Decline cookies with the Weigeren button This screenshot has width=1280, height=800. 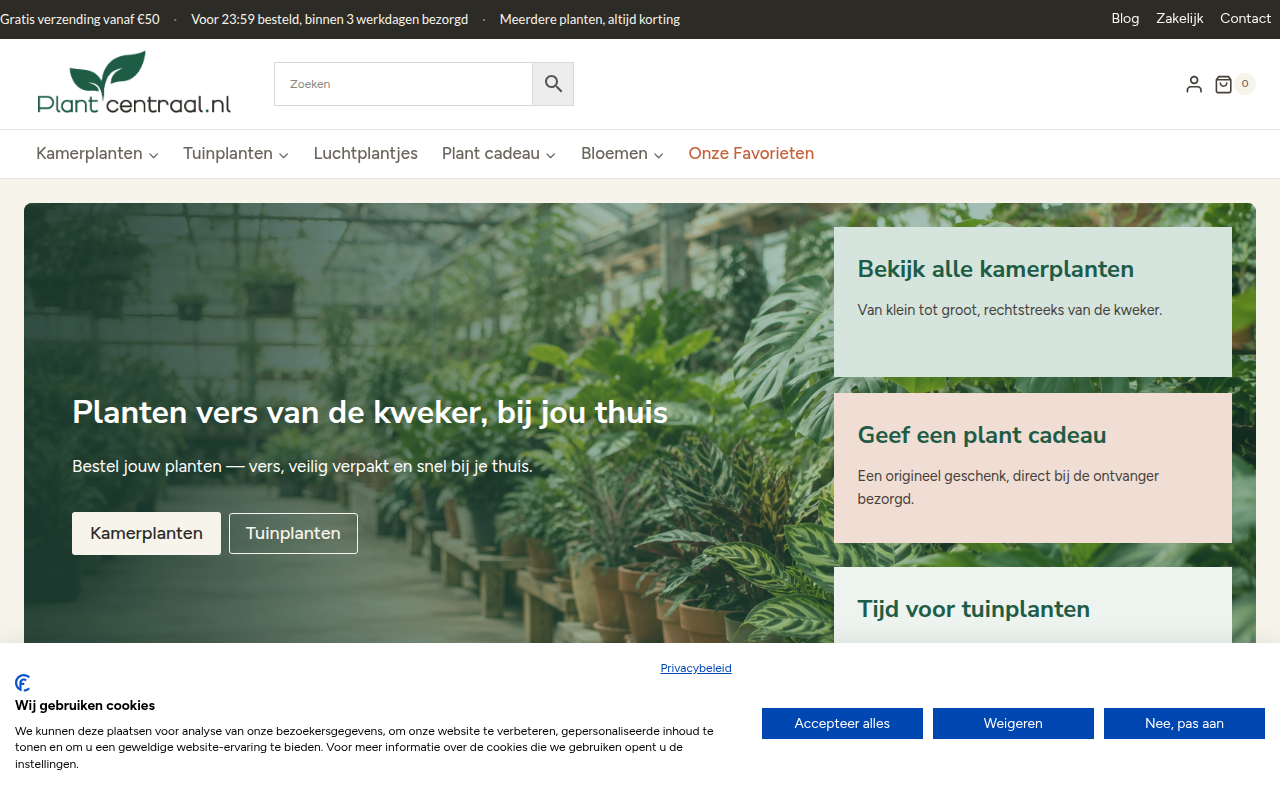click(x=1013, y=723)
